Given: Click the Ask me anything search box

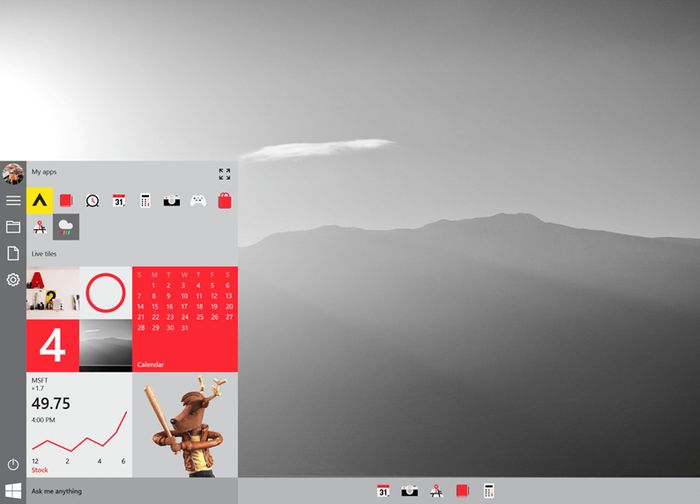Looking at the screenshot, I should click(132, 491).
